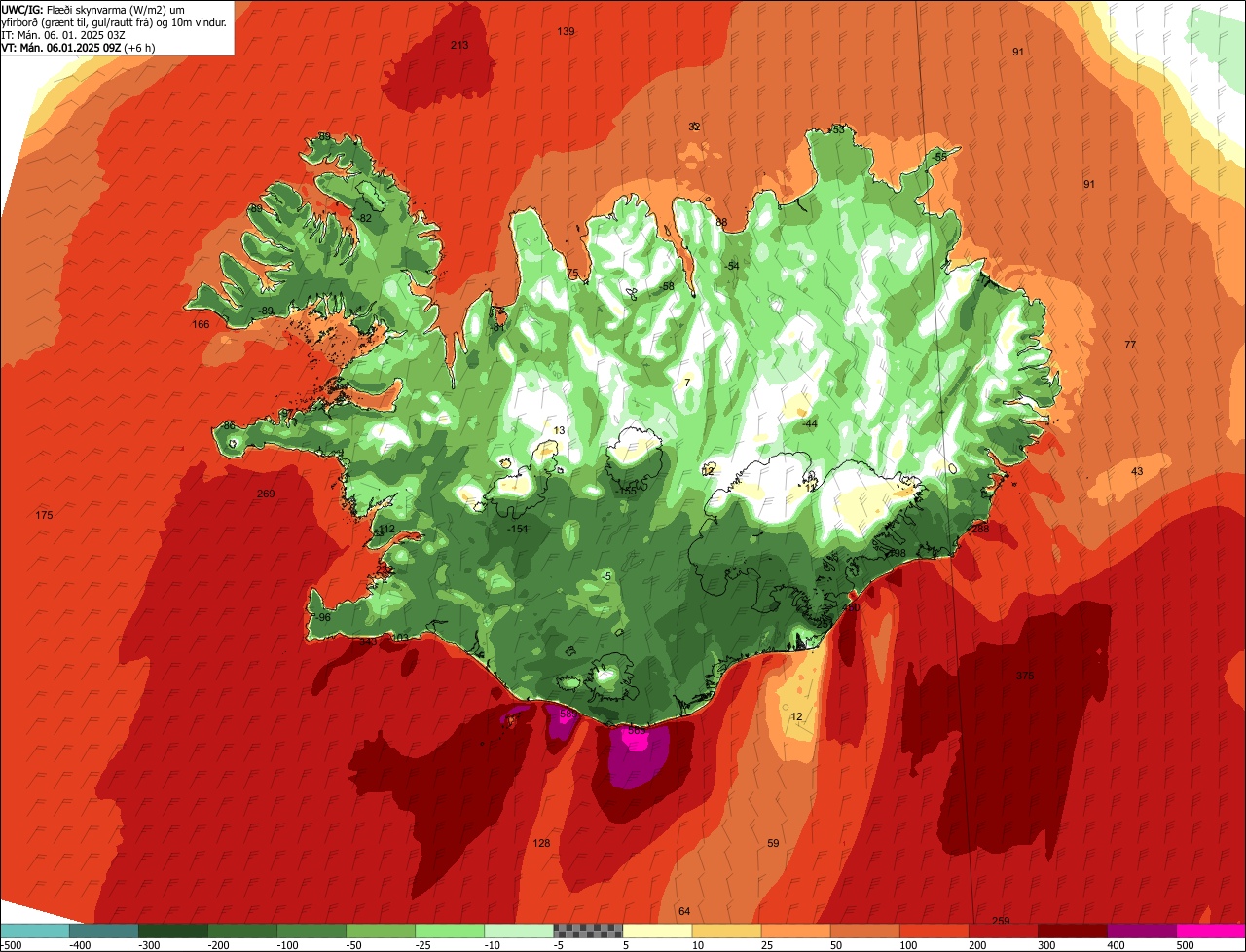Select the light orange 25 to 50 swatch
The width and height of the screenshot is (1246, 952).
(794, 931)
